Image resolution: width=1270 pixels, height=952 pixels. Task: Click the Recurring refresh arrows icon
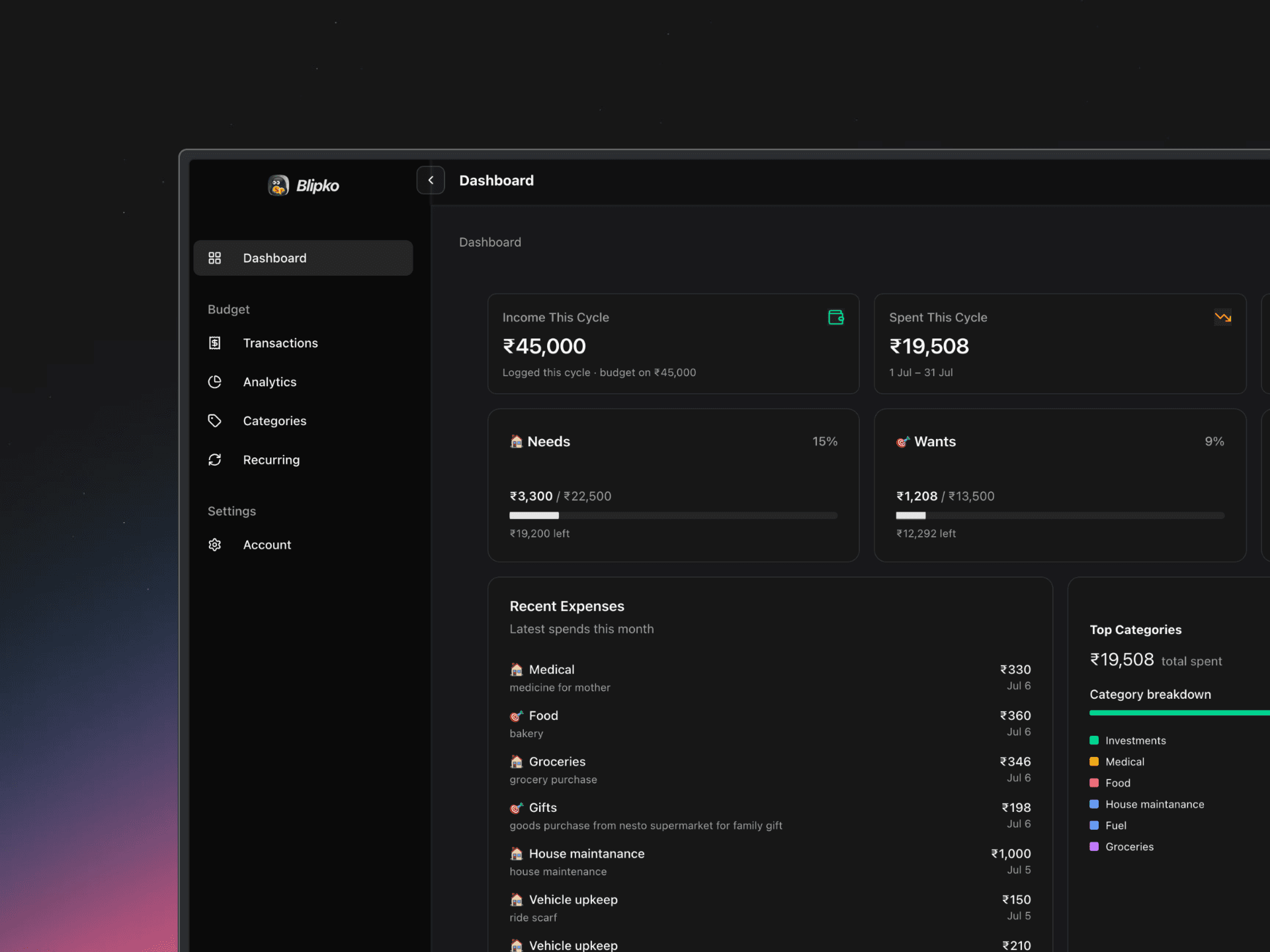(x=214, y=460)
